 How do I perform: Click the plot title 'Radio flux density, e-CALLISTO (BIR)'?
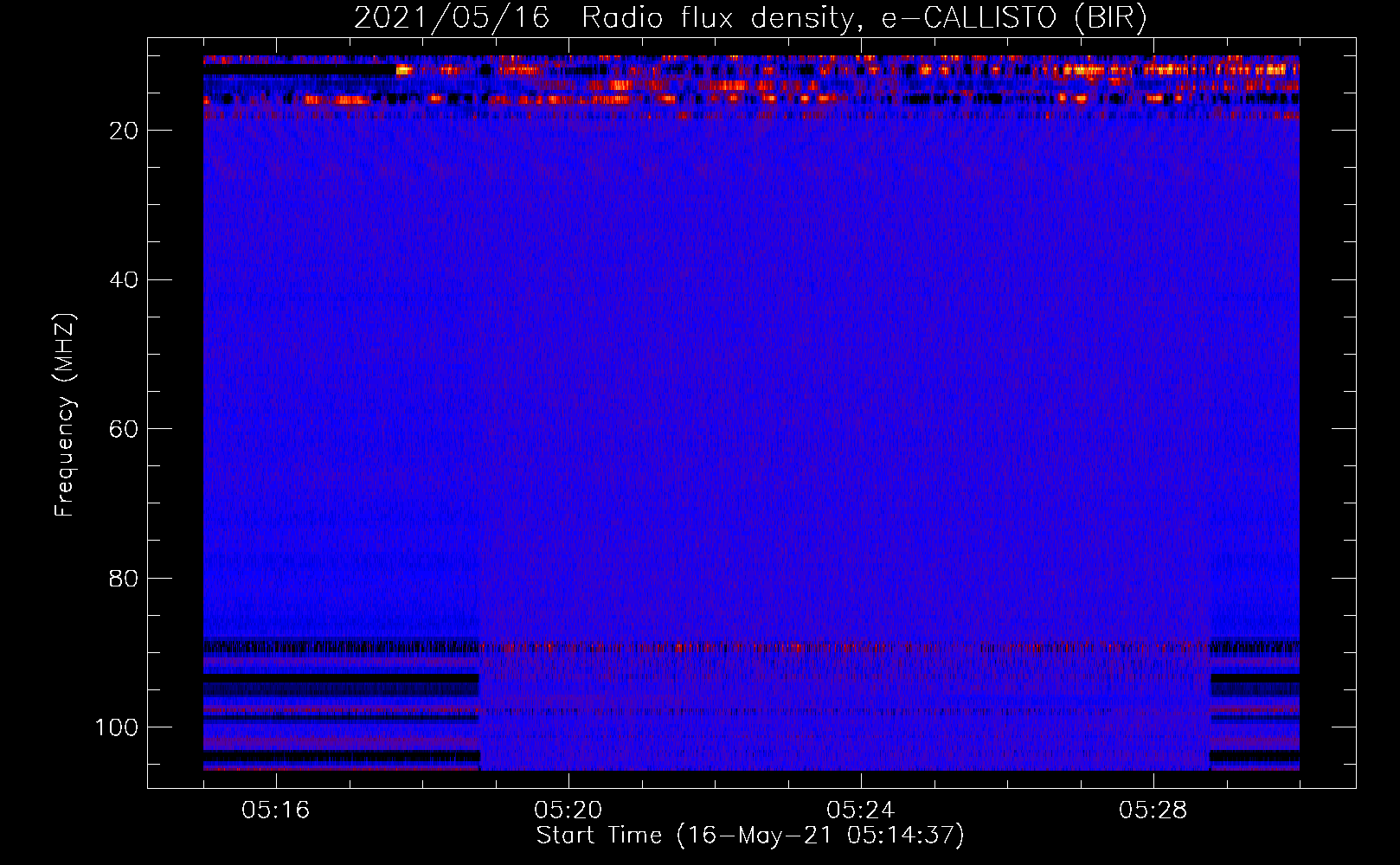[x=864, y=17]
